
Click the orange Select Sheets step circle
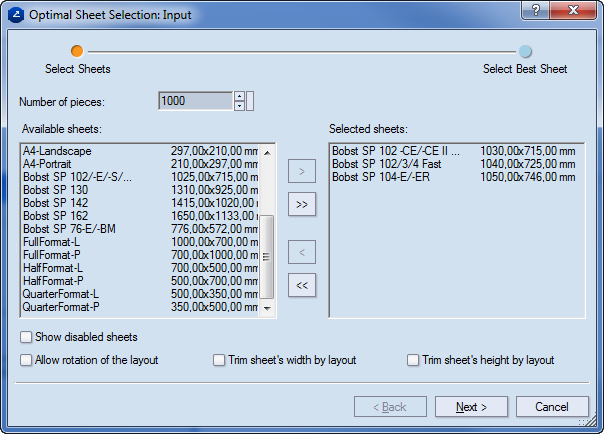[x=77, y=51]
